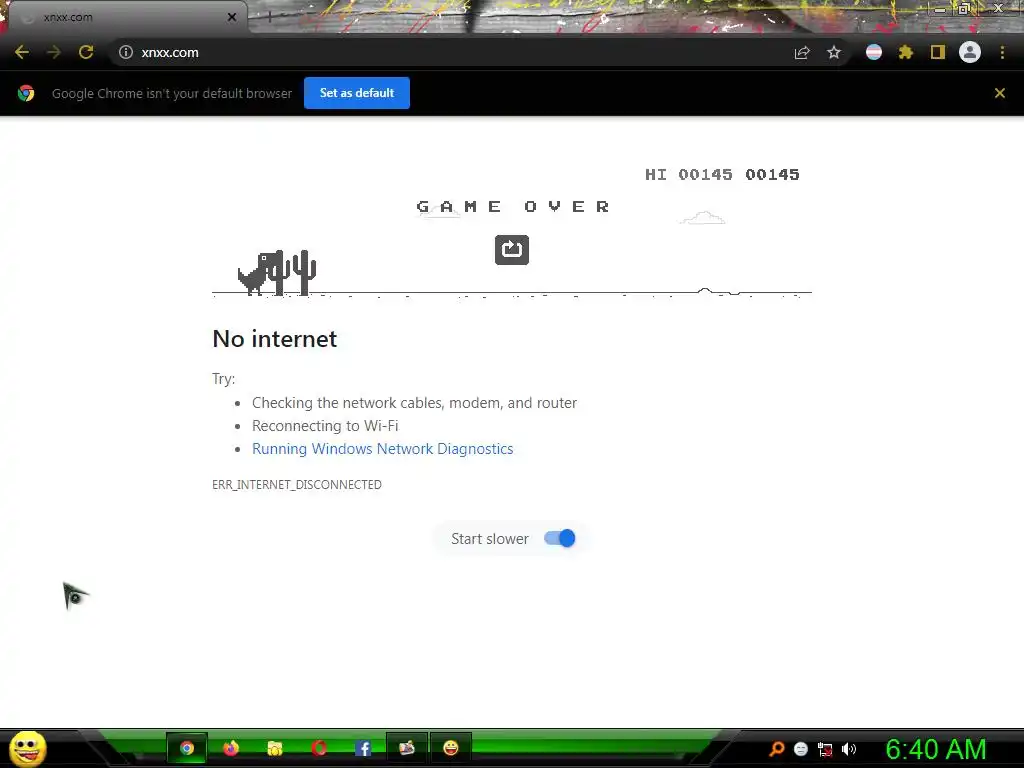This screenshot has width=1024, height=768.
Task: Open the Extensions puzzle-piece menu
Action: coord(906,52)
